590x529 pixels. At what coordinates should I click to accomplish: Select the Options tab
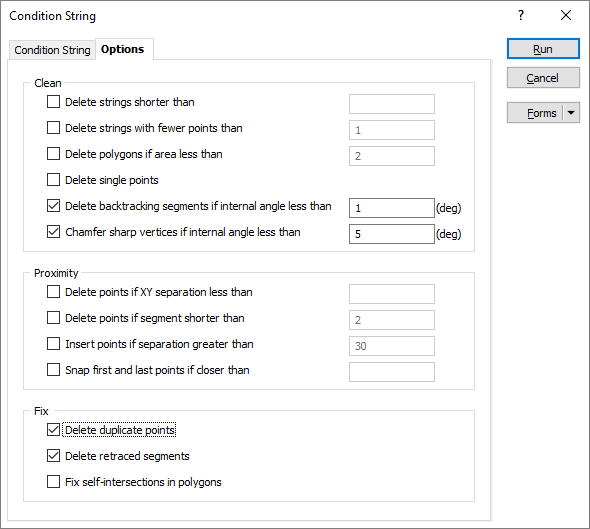pyautogui.click(x=123, y=49)
